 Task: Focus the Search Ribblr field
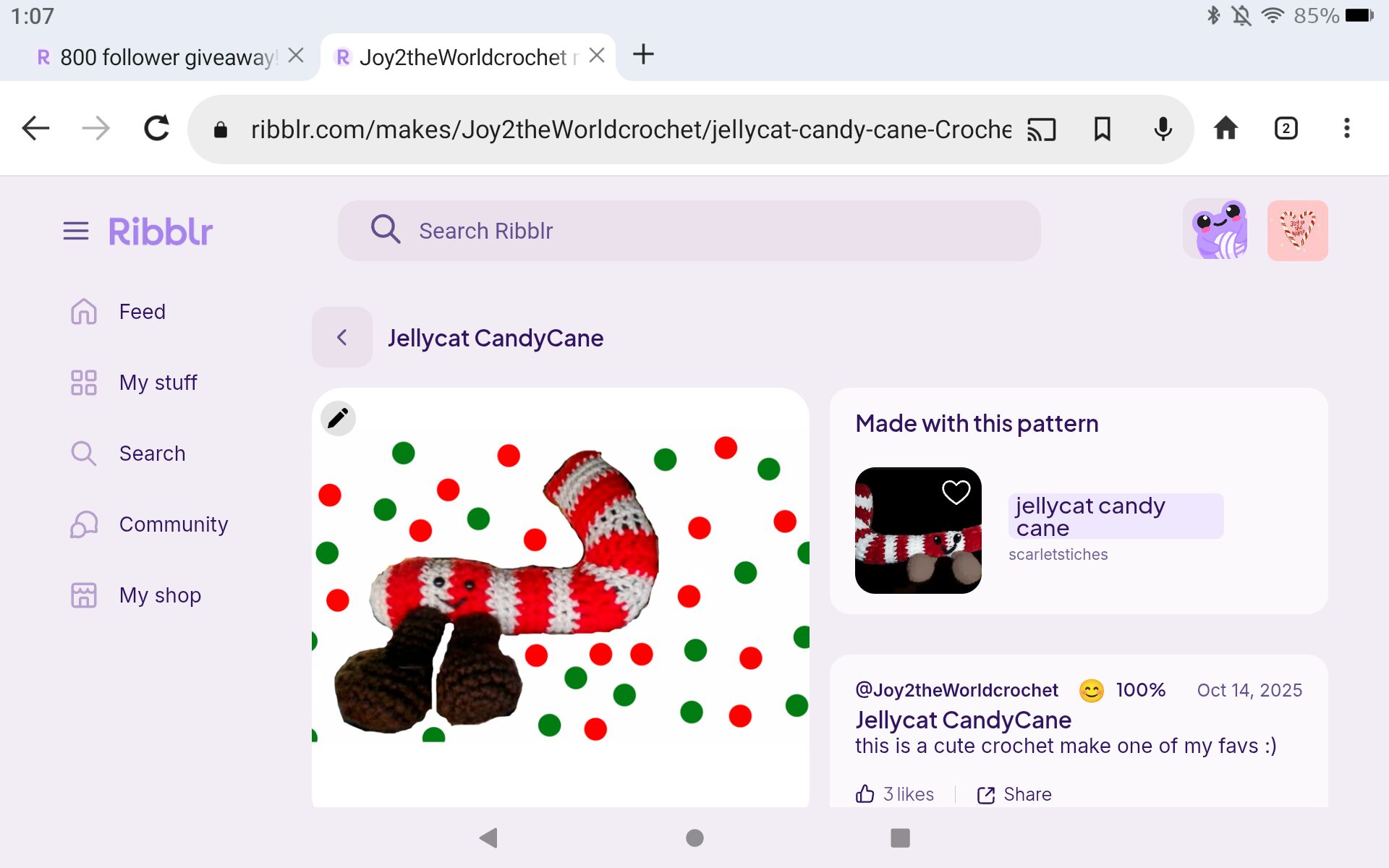pos(687,231)
